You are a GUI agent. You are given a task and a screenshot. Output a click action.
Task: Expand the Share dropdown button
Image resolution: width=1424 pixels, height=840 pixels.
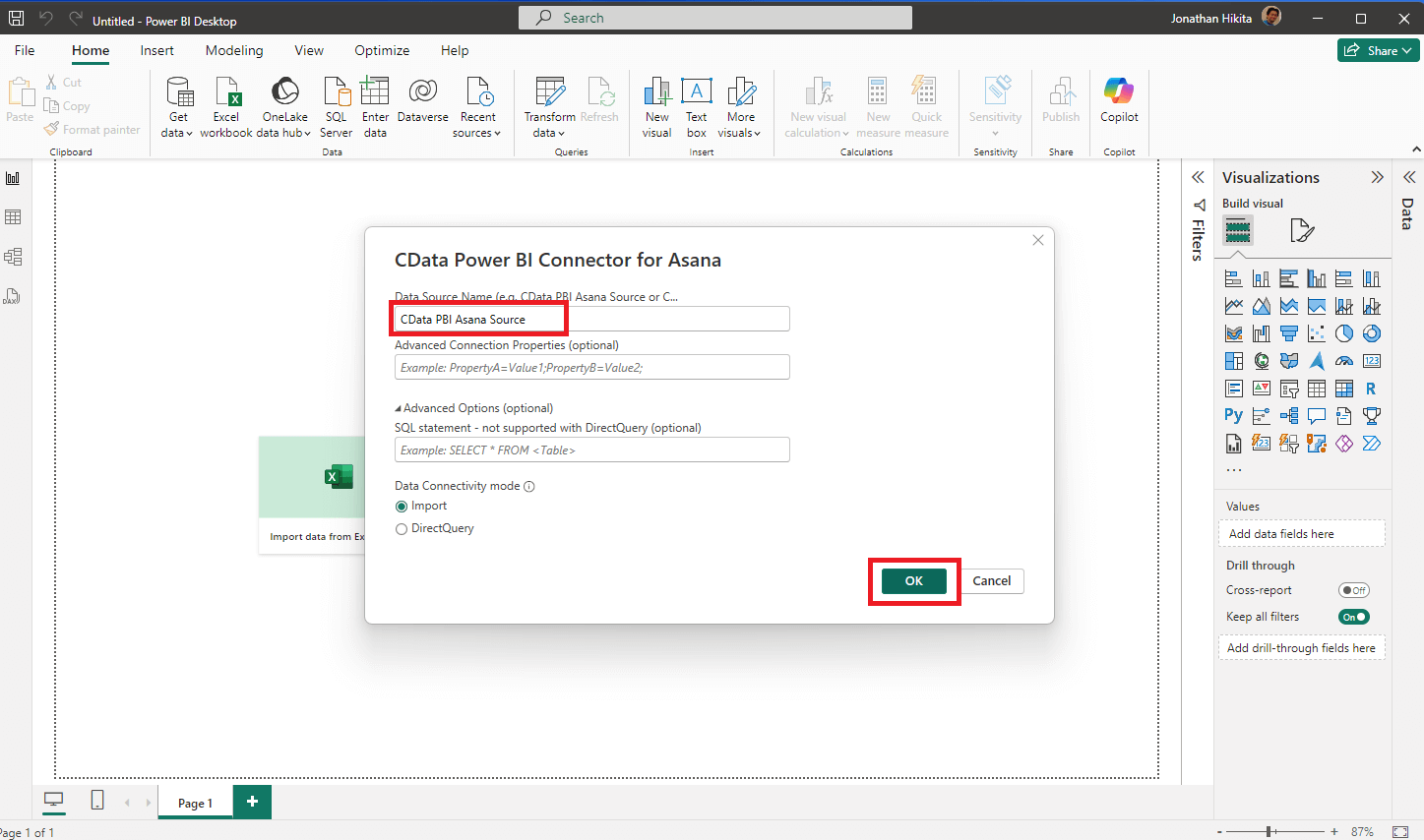click(x=1378, y=50)
